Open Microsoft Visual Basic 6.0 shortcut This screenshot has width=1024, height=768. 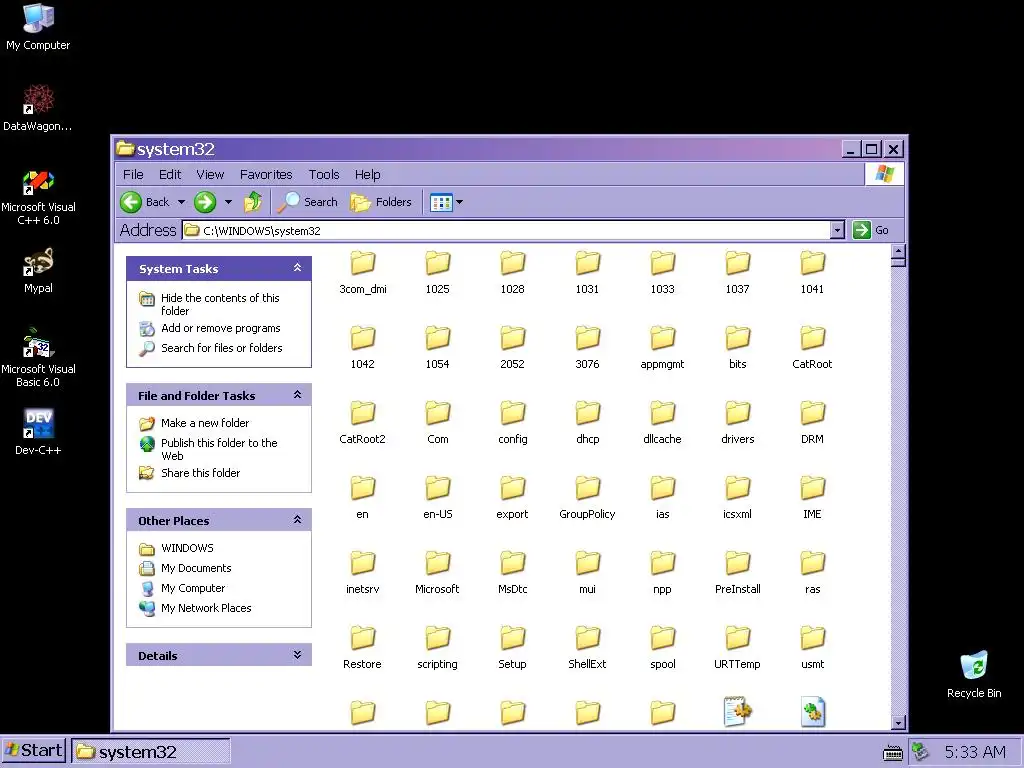pos(38,358)
